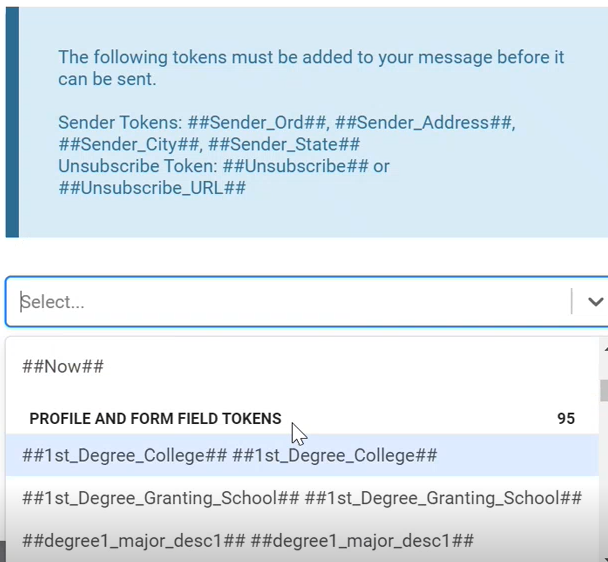Pick the ##1st_Degree_Granting_School## token option
608x562 pixels.
[x=302, y=497]
